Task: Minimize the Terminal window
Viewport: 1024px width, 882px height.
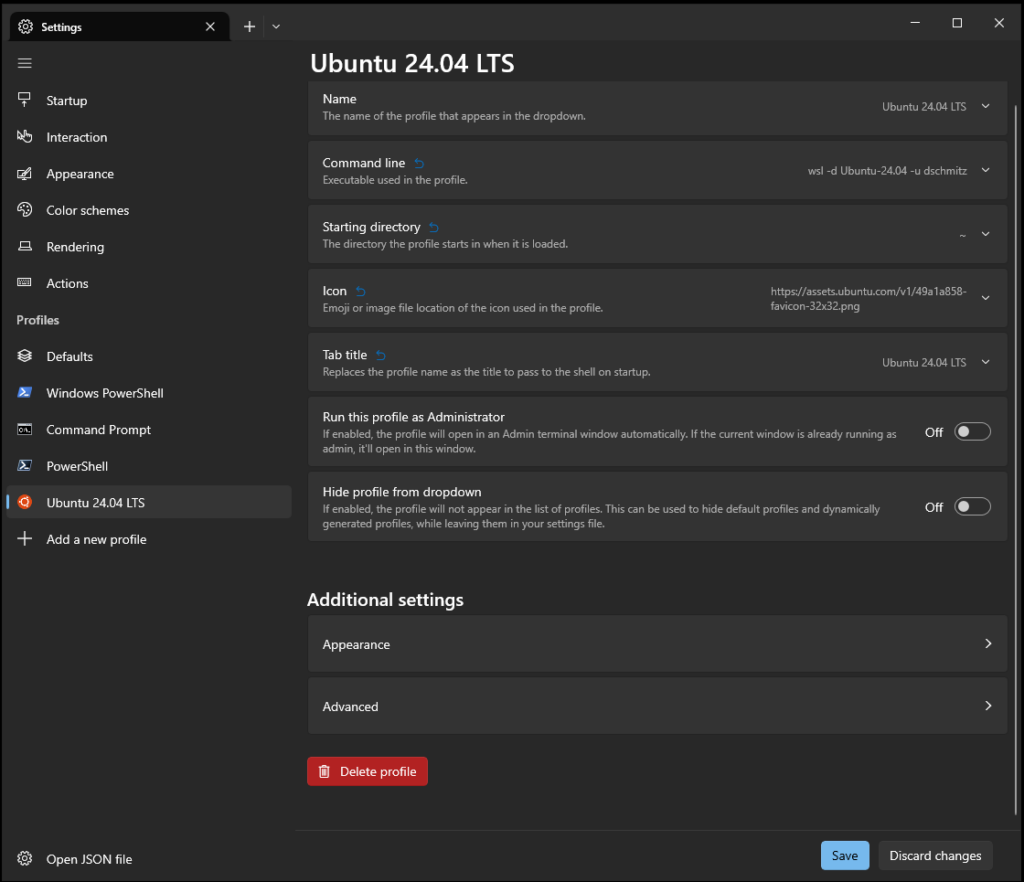Action: 915,23
